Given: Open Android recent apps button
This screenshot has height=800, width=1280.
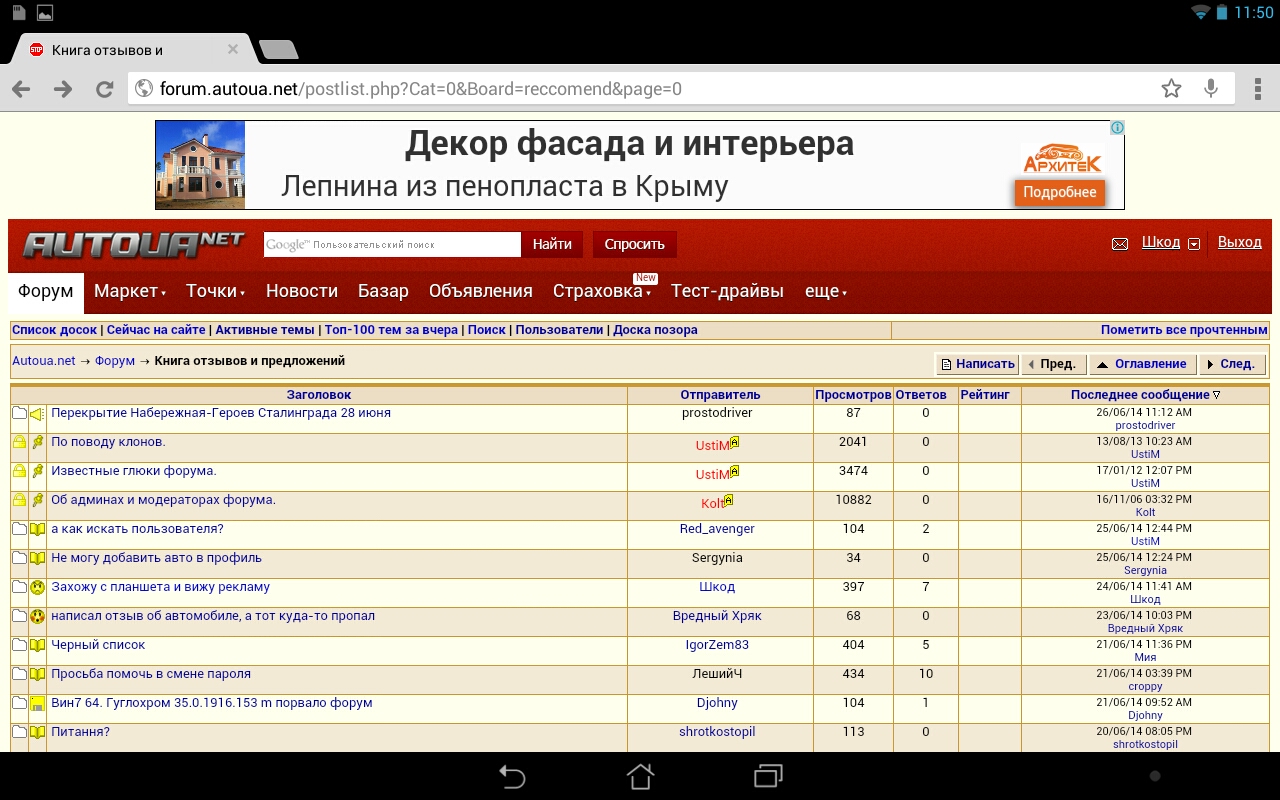Looking at the screenshot, I should pos(768,776).
